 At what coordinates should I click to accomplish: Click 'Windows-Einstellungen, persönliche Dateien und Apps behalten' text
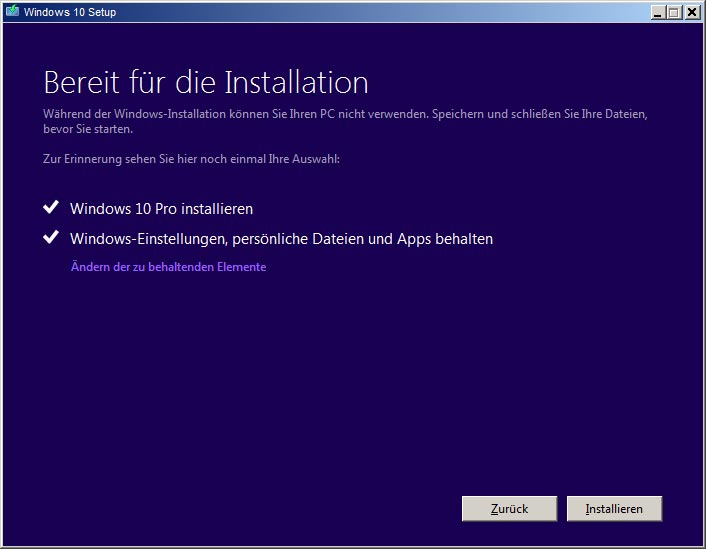tap(281, 239)
